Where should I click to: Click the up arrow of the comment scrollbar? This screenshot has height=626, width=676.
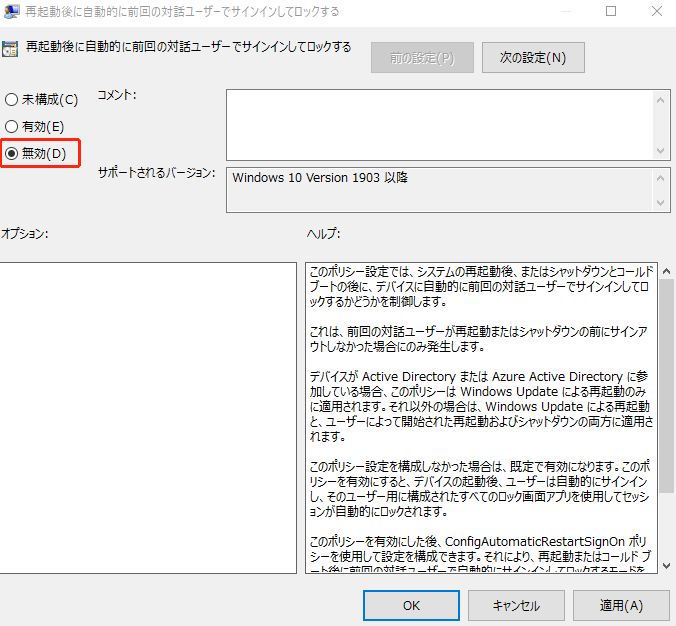[x=660, y=99]
